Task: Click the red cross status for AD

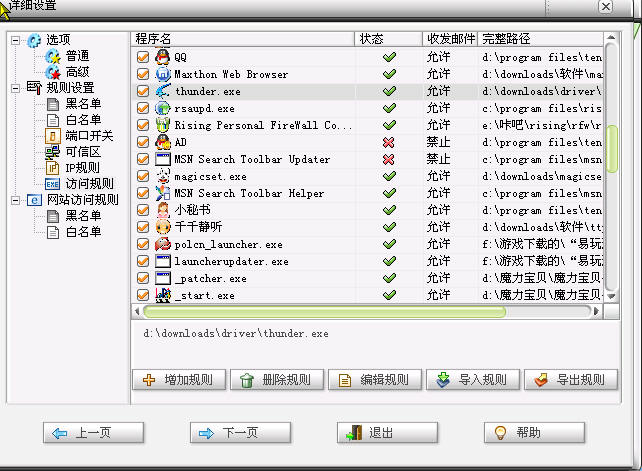Action: 388,142
